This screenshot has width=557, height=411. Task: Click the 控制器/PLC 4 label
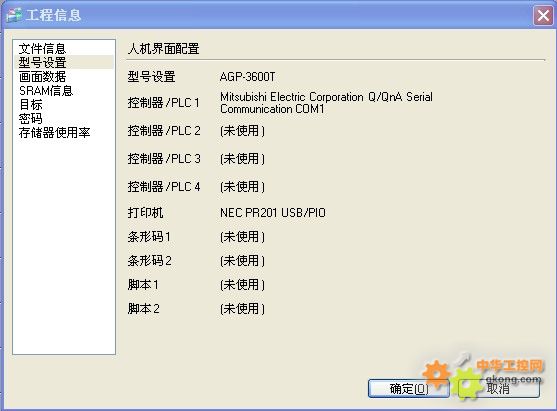(x=164, y=186)
